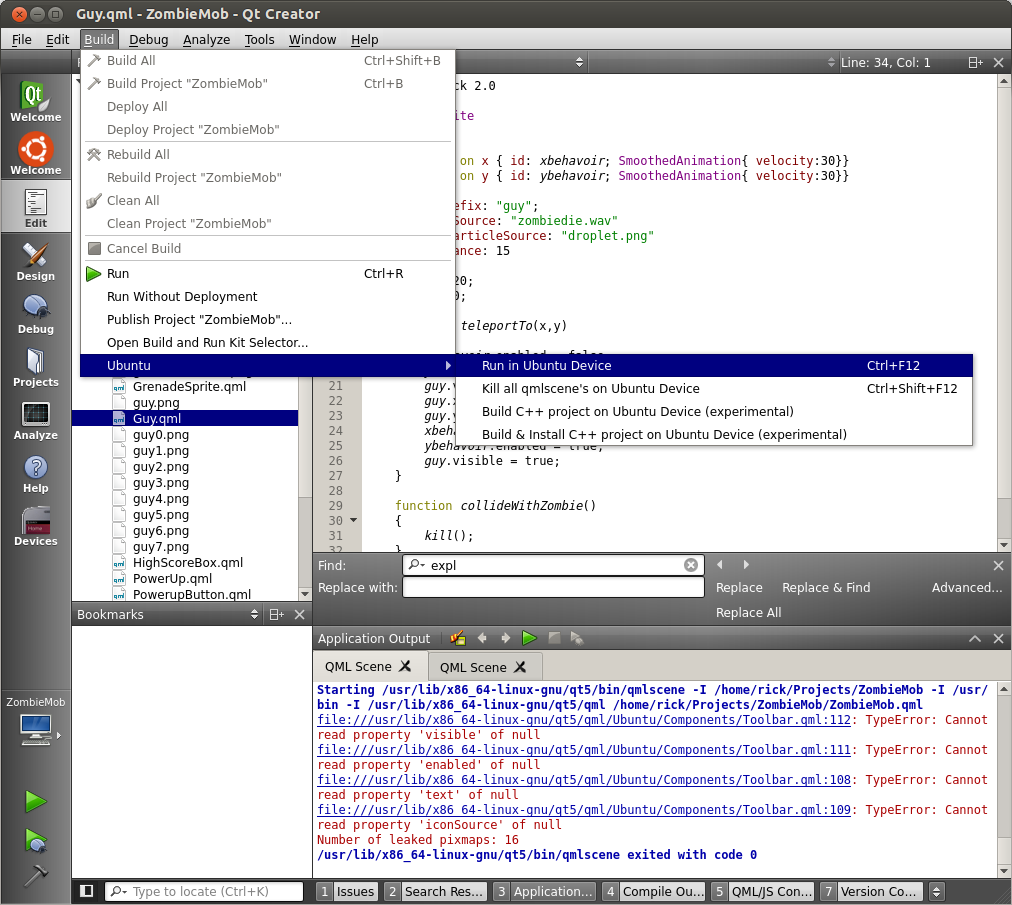Image resolution: width=1012 pixels, height=905 pixels.
Task: Open the Find field search options dropdown
Action: pos(422,565)
